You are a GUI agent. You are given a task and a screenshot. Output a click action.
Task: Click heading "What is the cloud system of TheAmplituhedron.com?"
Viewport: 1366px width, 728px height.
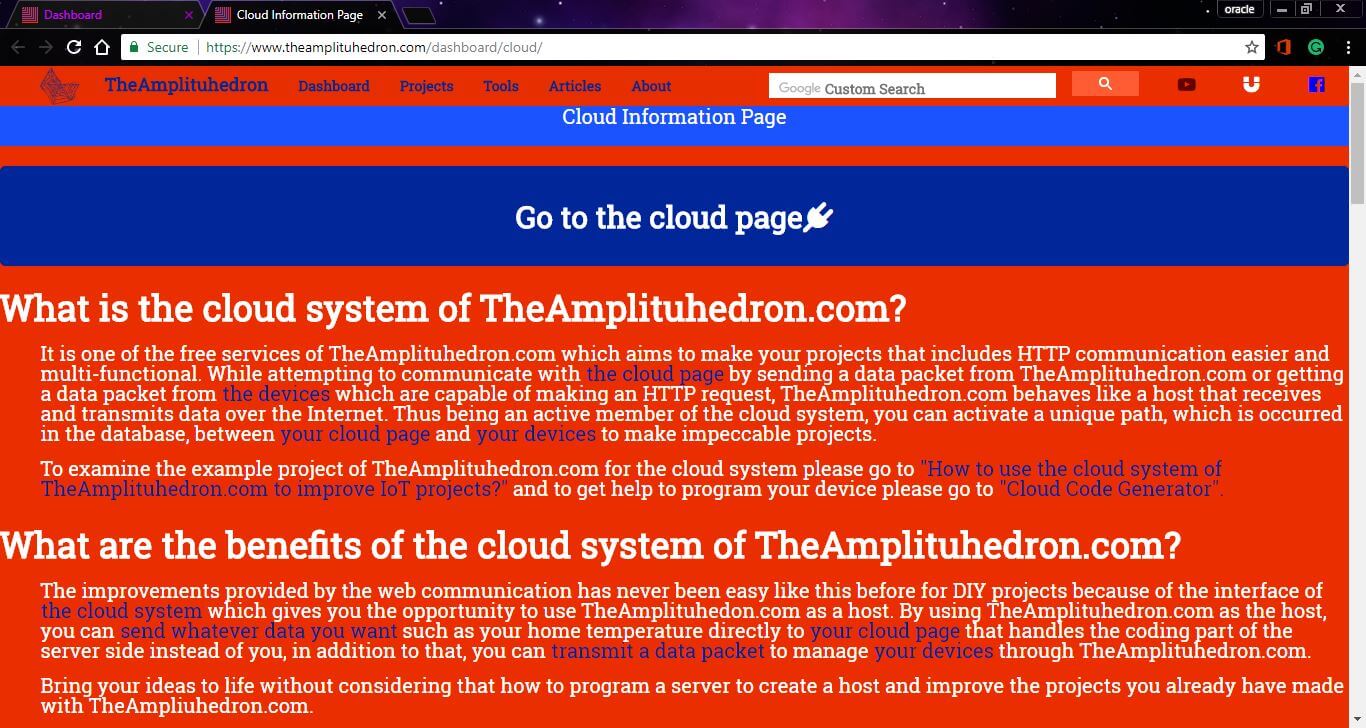click(x=453, y=308)
